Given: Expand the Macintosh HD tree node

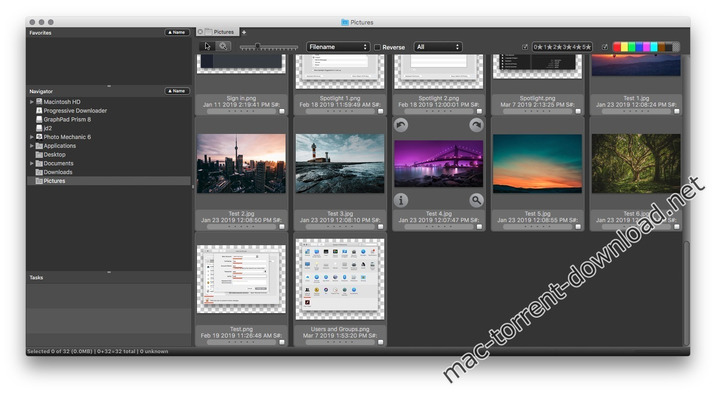Looking at the screenshot, I should (32, 102).
